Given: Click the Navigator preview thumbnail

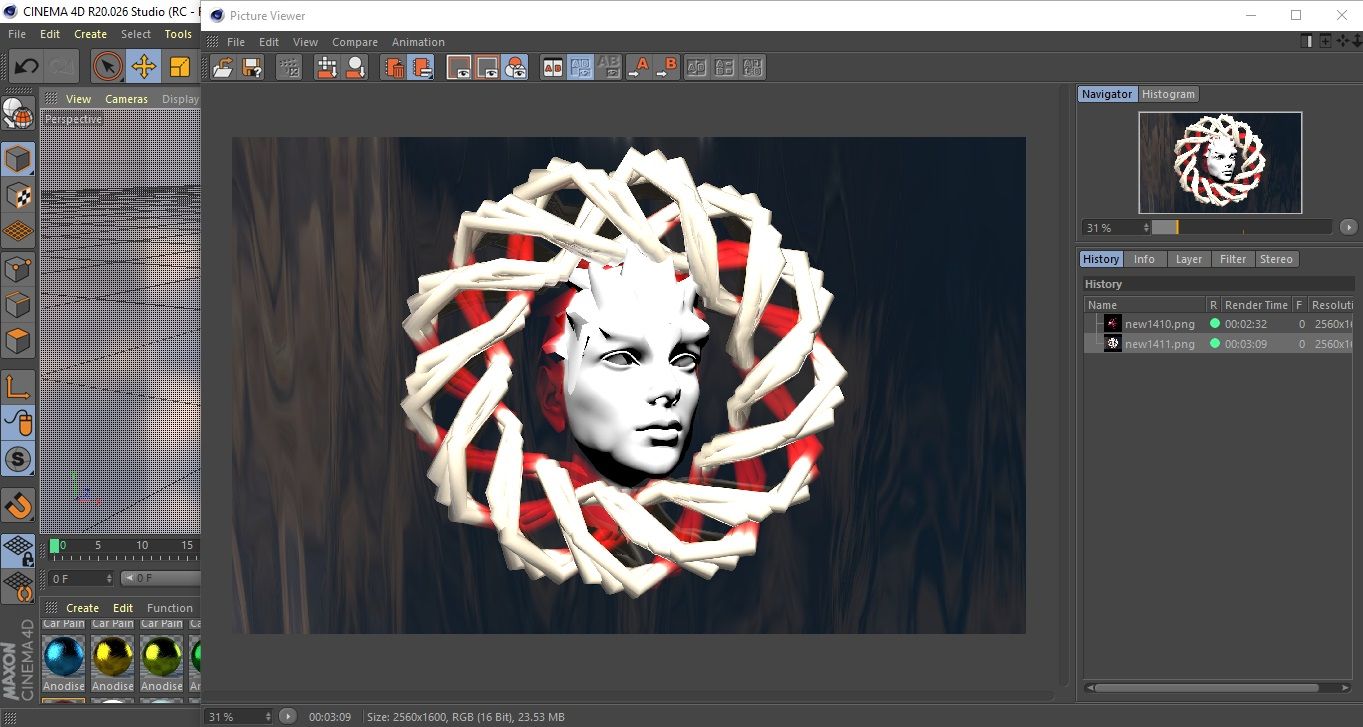Looking at the screenshot, I should tap(1220, 162).
